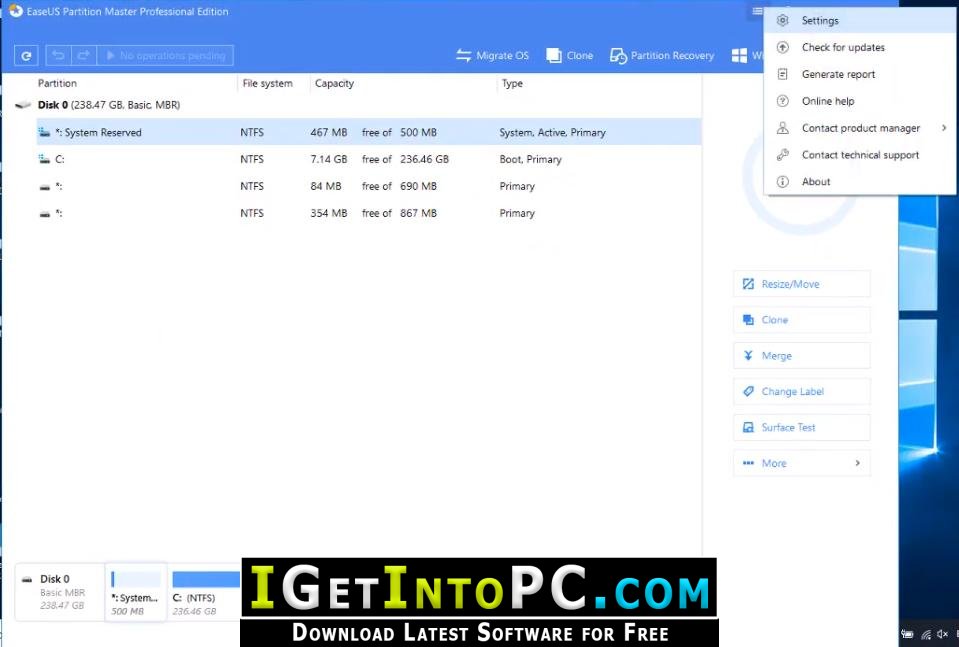Click the taskbar battery icon
Screen dimensions: 959x647
[x=908, y=634]
